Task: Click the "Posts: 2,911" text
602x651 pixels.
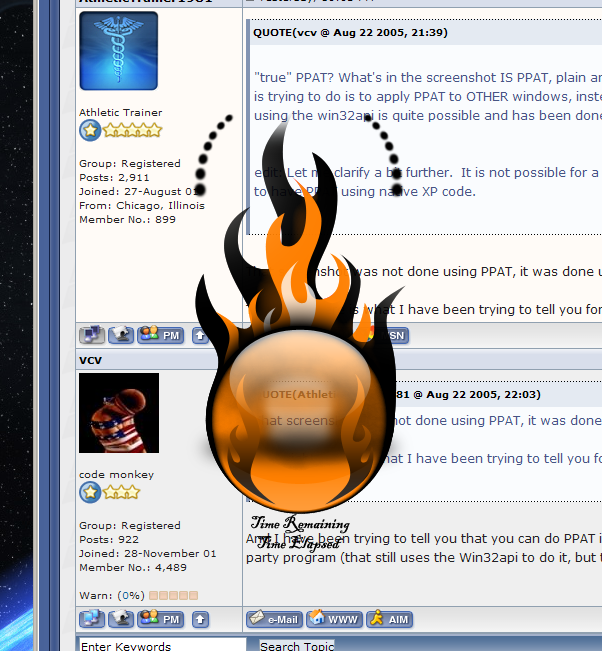Action: coord(114,177)
